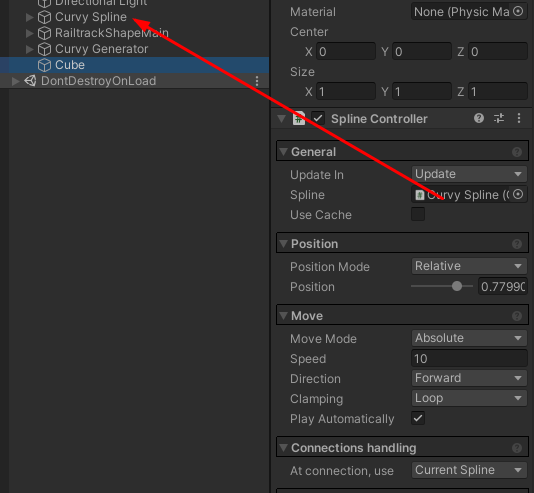This screenshot has width=534, height=493.
Task: Select Curvy Spline in the hierarchy
Action: point(91,17)
